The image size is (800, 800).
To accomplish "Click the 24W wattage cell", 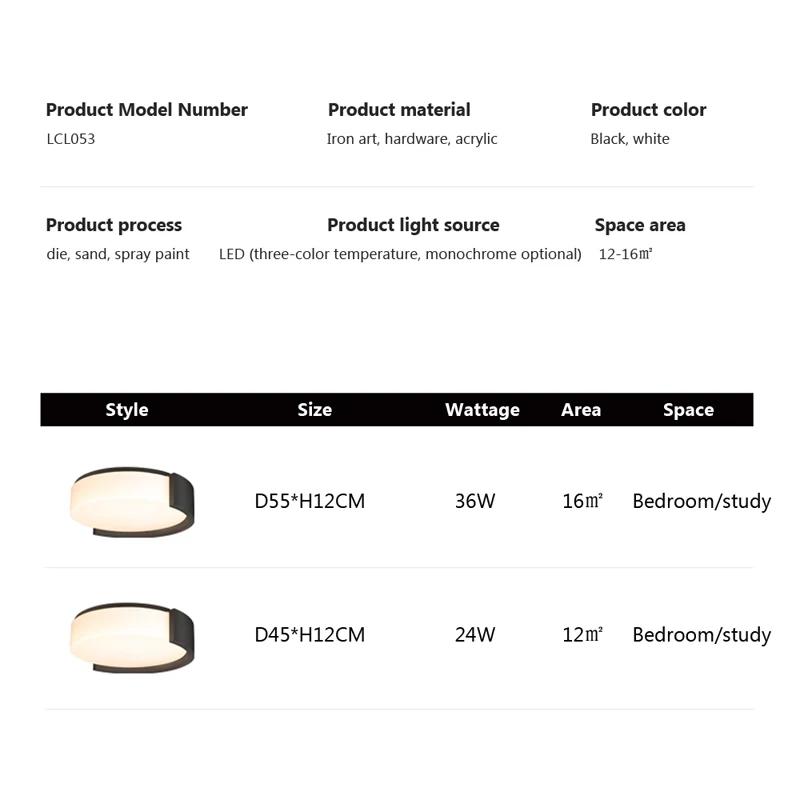I will [x=475, y=635].
